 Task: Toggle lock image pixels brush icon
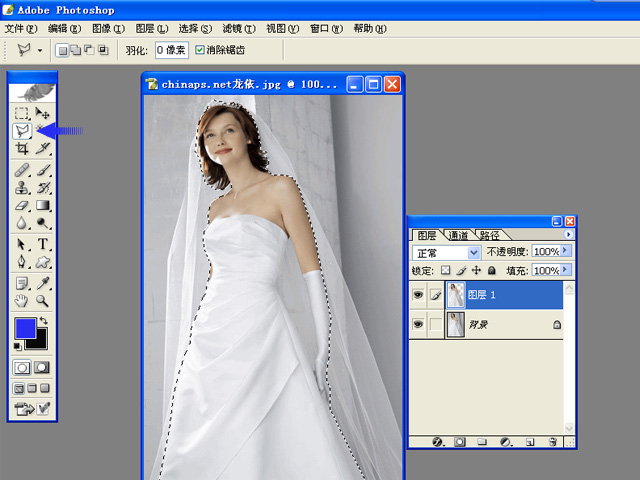(x=461, y=270)
